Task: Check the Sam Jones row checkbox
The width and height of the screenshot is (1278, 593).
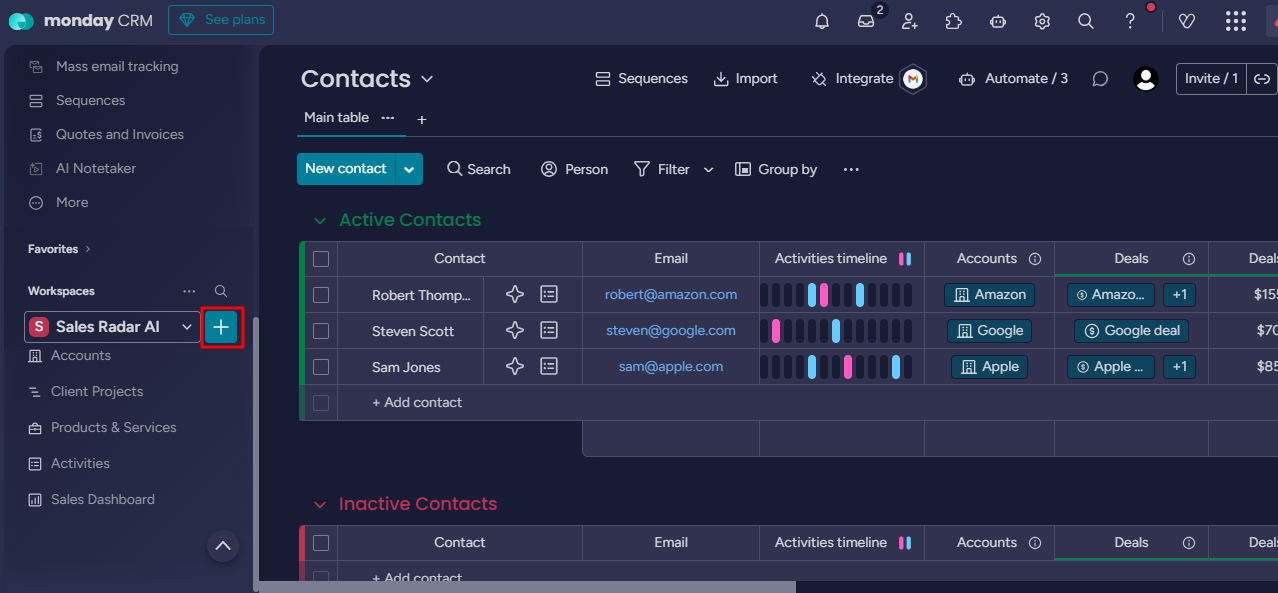Action: pos(321,367)
